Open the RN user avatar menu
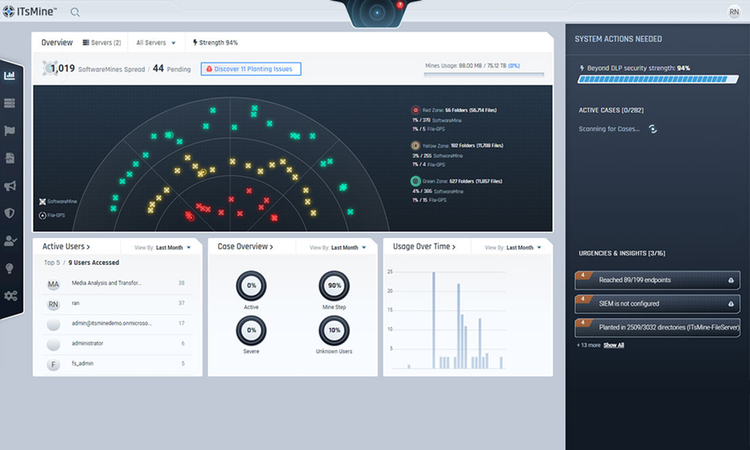This screenshot has width=750, height=450. click(x=734, y=12)
